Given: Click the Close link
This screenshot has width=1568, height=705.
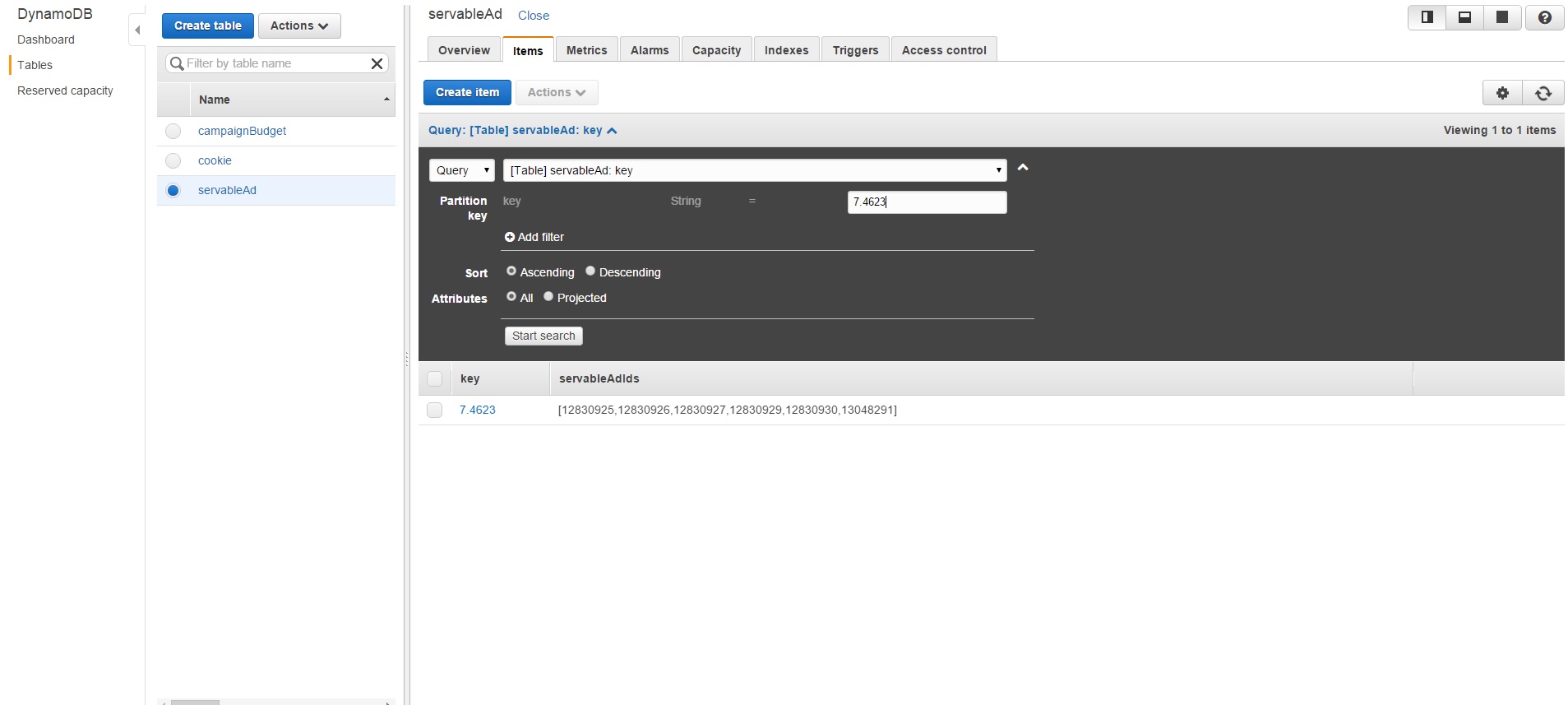Looking at the screenshot, I should coord(534,16).
